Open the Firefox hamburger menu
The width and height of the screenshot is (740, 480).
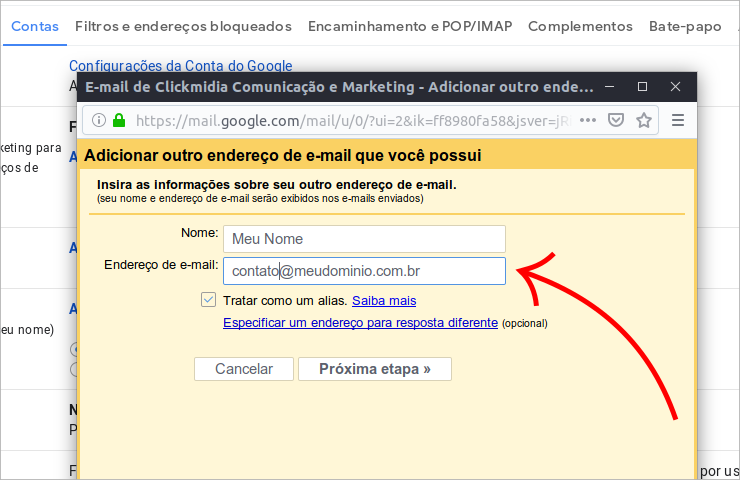tap(678, 120)
